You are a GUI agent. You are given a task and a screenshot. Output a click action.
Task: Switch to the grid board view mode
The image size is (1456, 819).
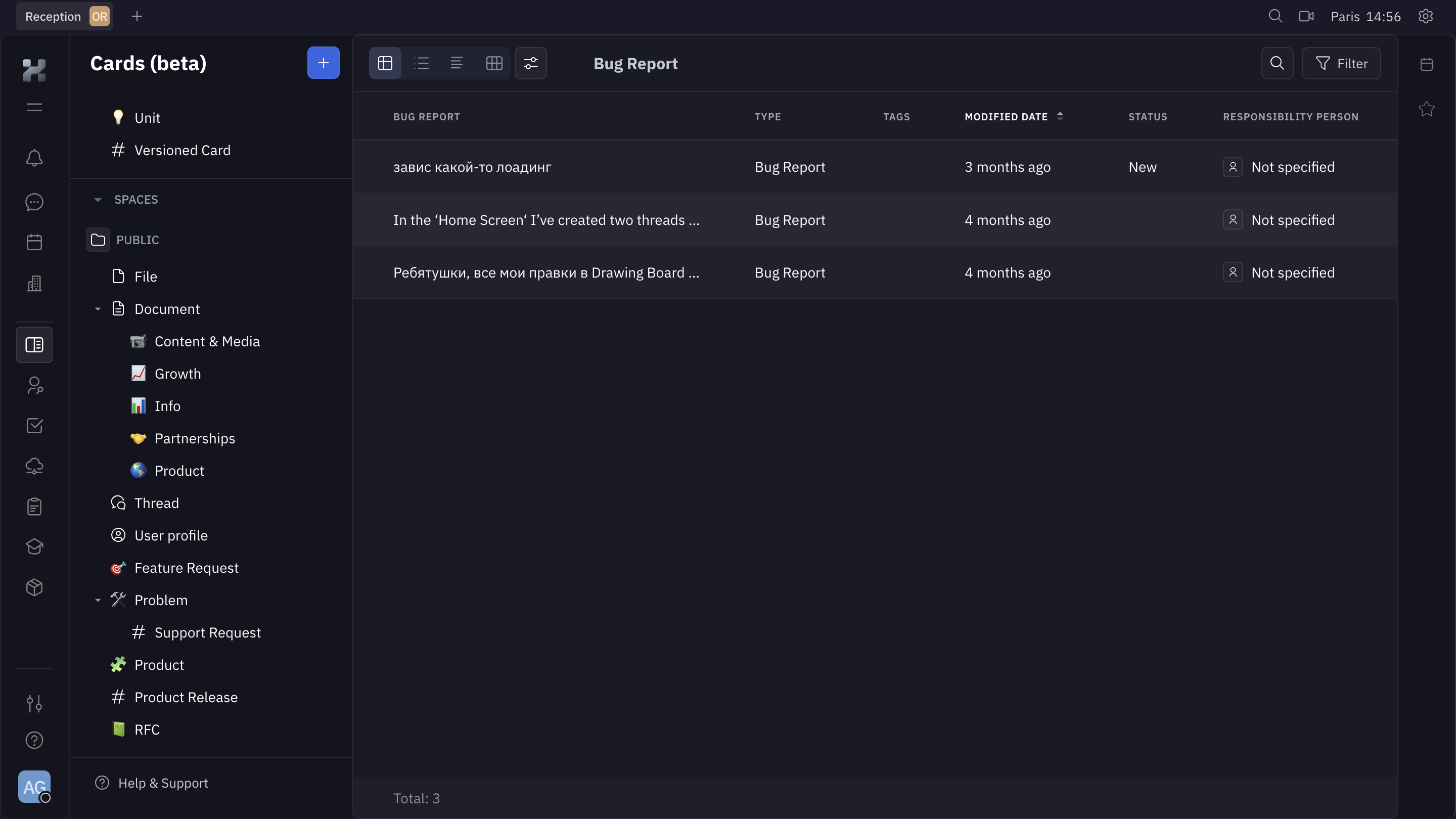pos(494,63)
